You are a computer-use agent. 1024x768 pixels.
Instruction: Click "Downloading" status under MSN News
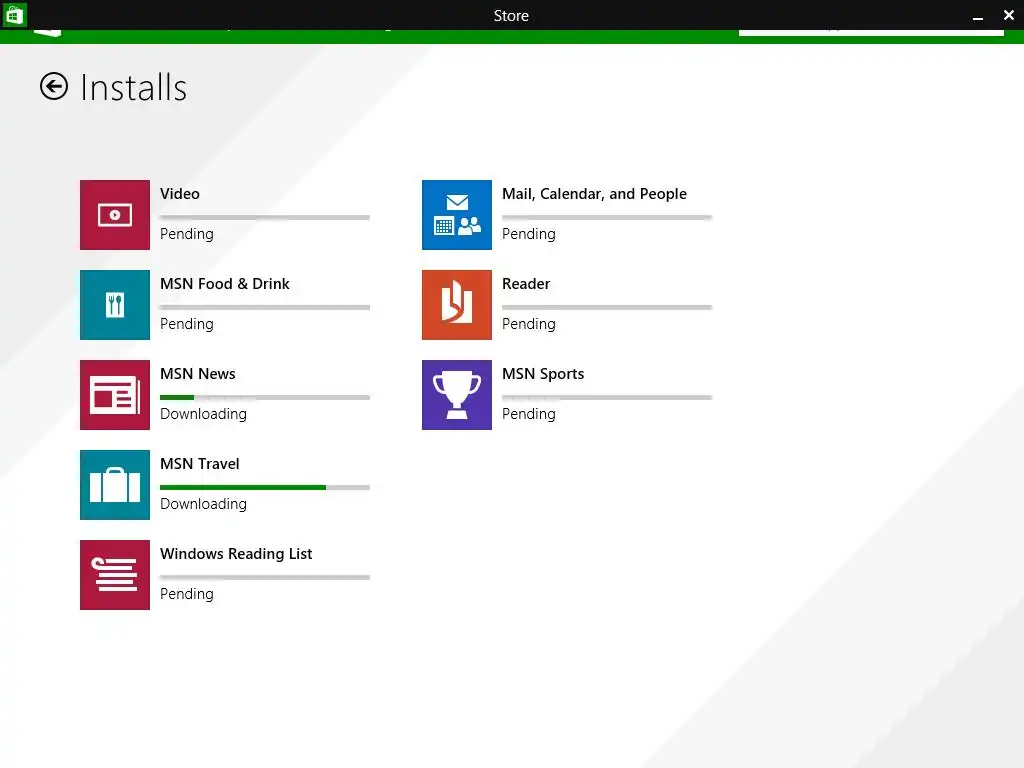tap(204, 415)
